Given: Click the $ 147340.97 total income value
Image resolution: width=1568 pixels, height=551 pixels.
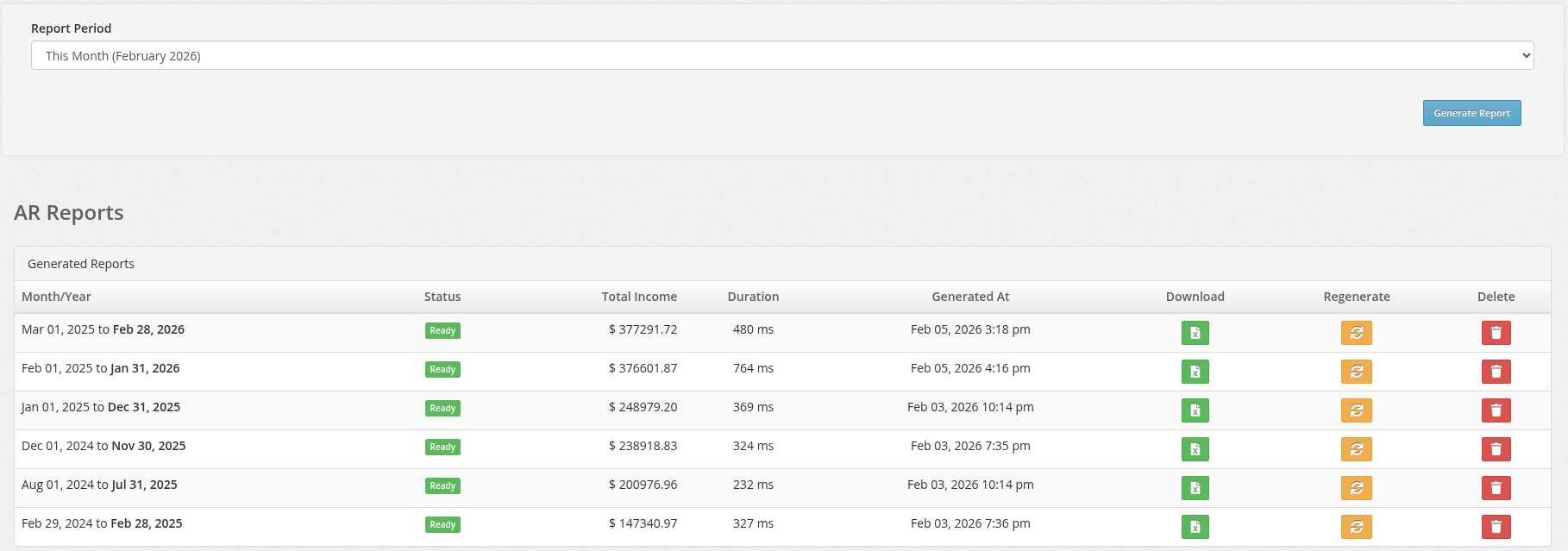Looking at the screenshot, I should click(643, 523).
